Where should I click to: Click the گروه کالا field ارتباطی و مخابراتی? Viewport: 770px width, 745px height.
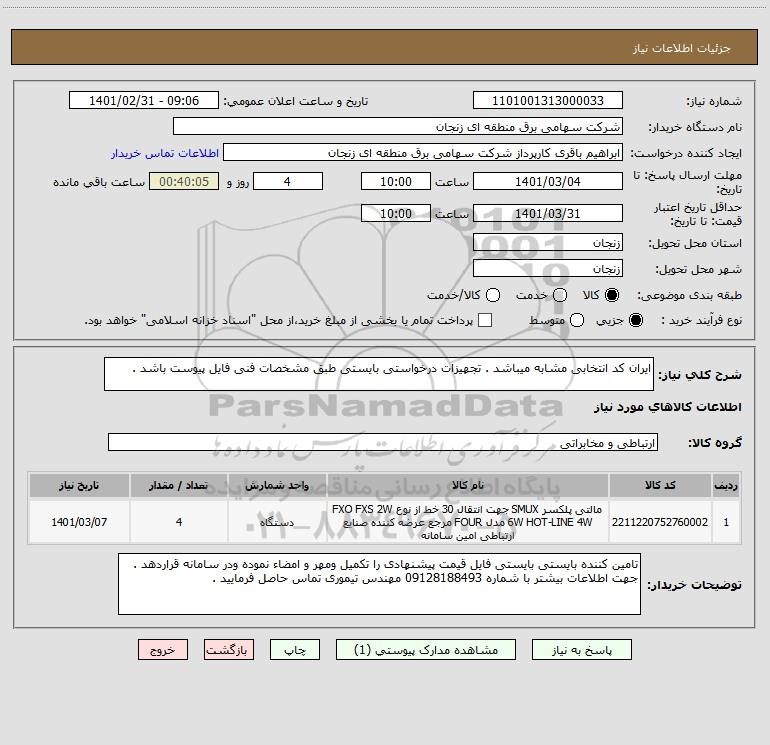(383, 442)
